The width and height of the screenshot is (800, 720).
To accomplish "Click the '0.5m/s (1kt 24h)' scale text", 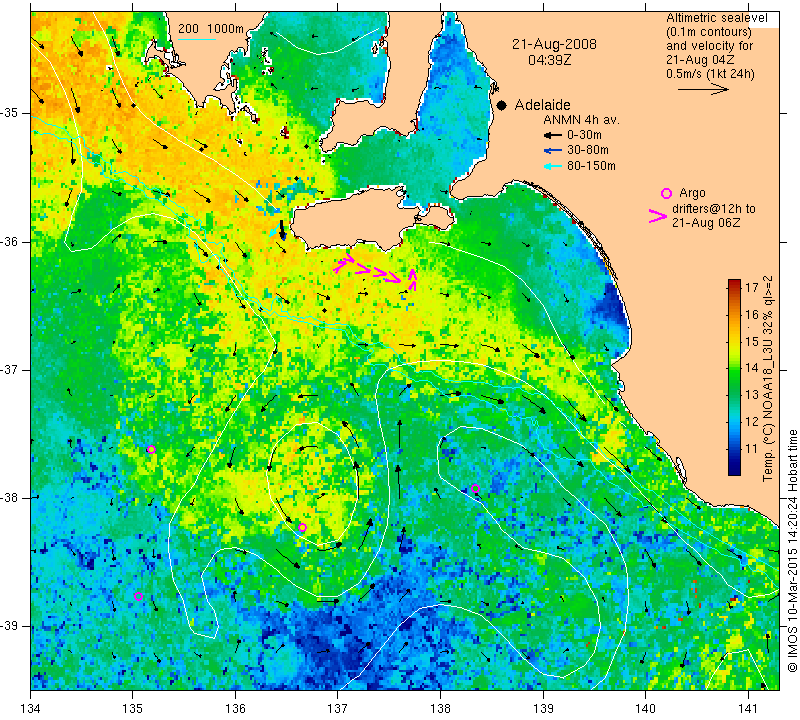I will (x=710, y=74).
